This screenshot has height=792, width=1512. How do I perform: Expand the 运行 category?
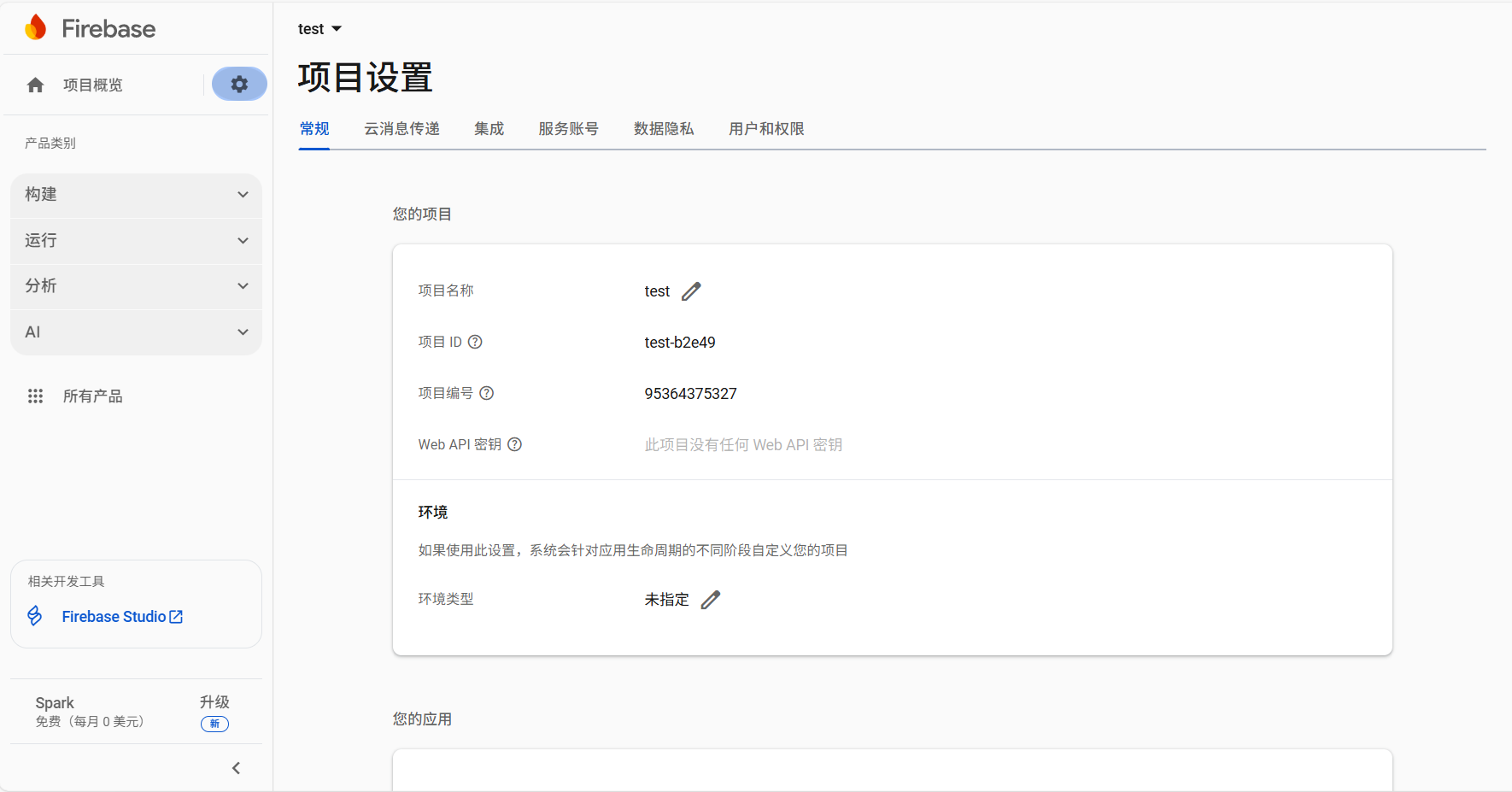[243, 240]
